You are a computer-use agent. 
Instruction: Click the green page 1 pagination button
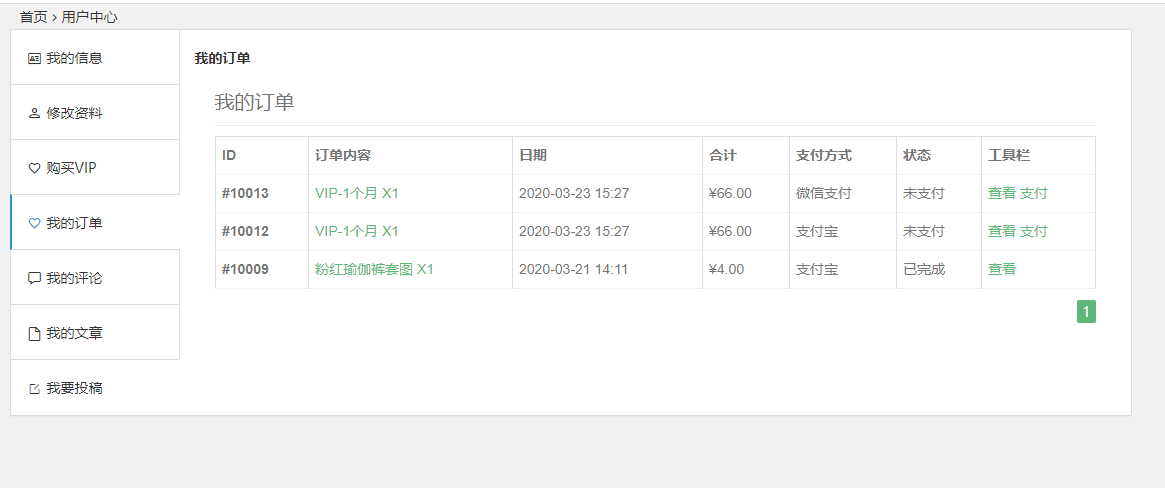click(x=1086, y=312)
